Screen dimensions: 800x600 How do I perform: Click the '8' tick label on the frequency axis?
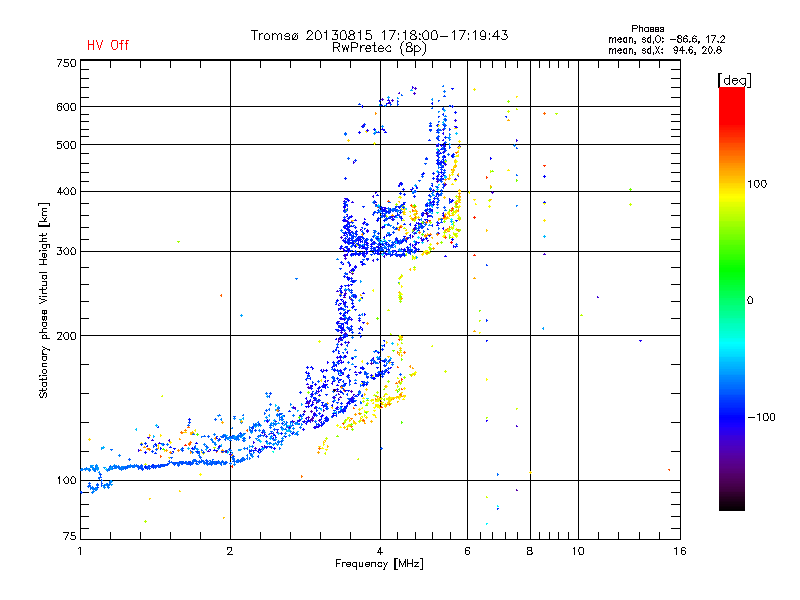pos(530,551)
